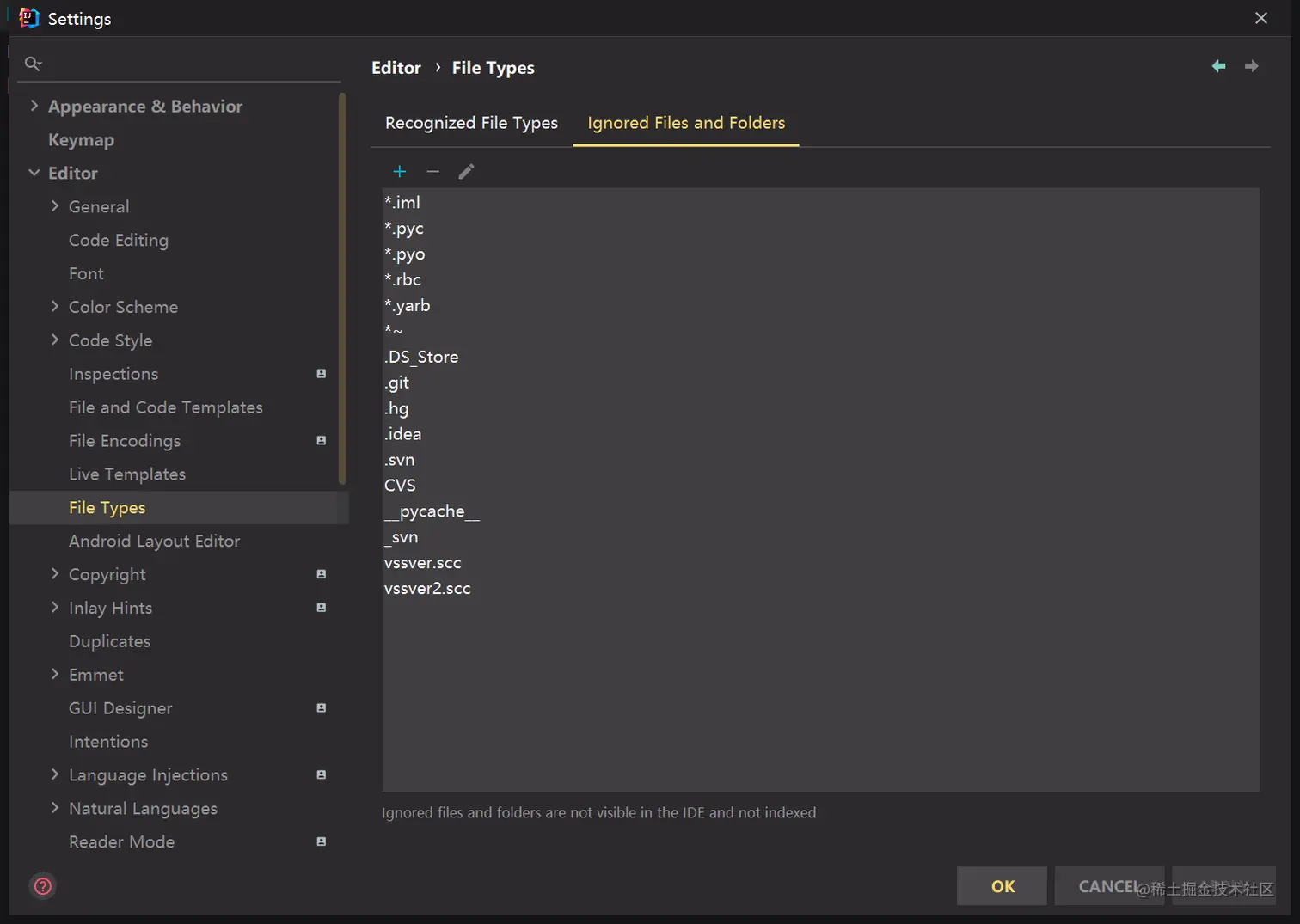Select the __pycache__ entry in list
Image resolution: width=1300 pixels, height=924 pixels.
(432, 511)
